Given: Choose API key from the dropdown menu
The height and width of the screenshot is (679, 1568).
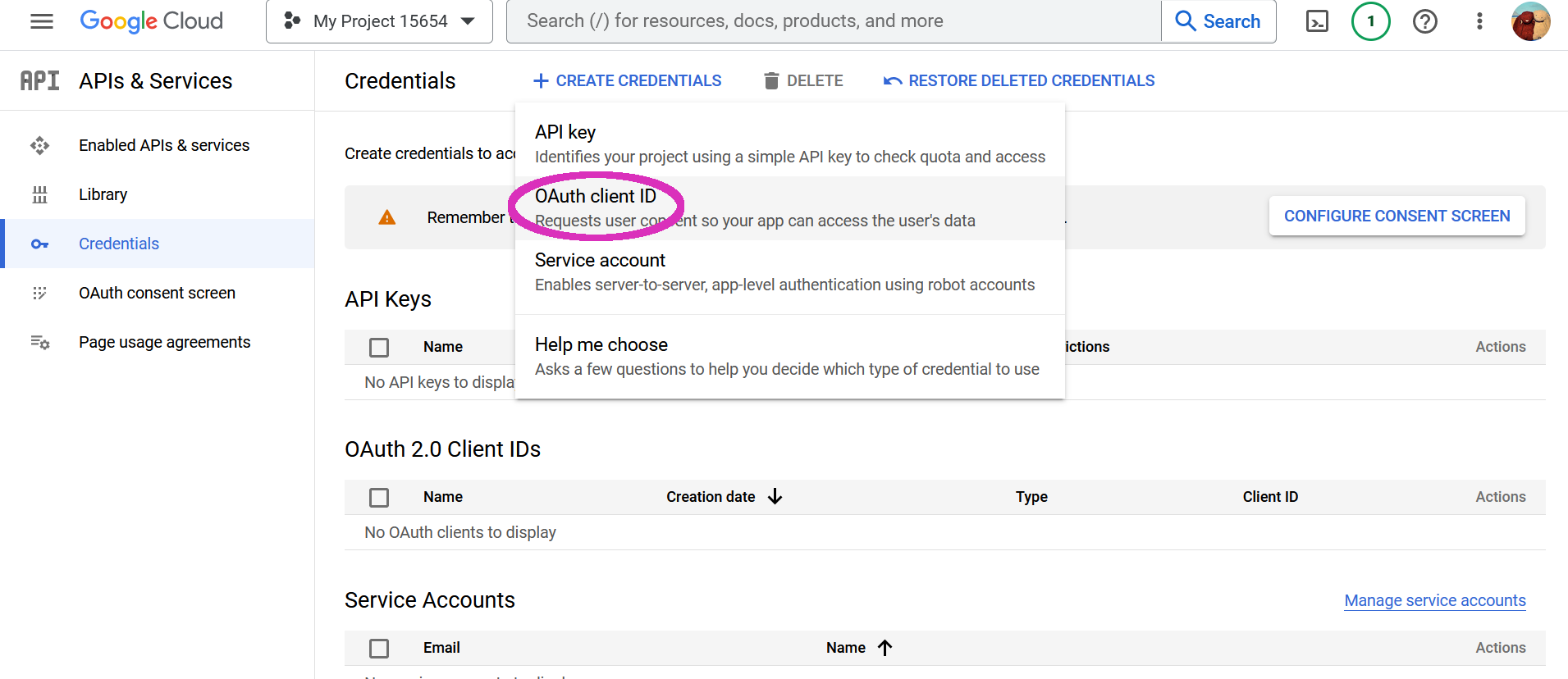Looking at the screenshot, I should (x=790, y=144).
